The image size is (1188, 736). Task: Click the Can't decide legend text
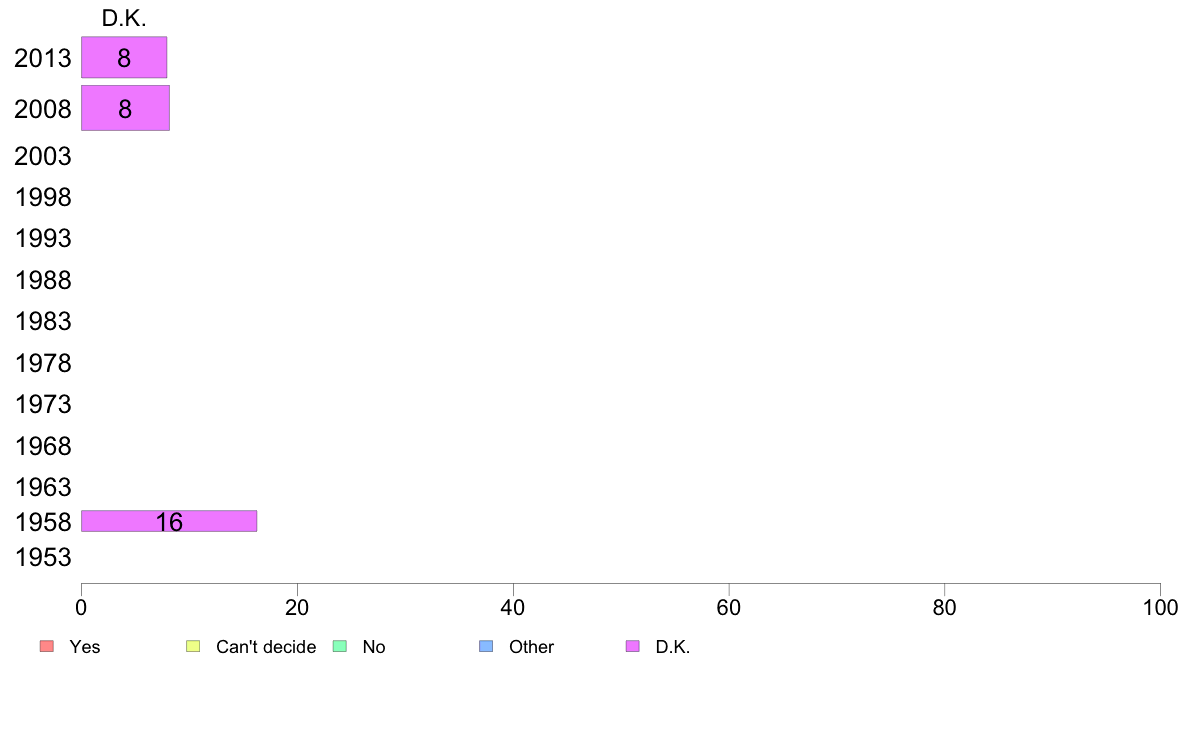[x=266, y=647]
